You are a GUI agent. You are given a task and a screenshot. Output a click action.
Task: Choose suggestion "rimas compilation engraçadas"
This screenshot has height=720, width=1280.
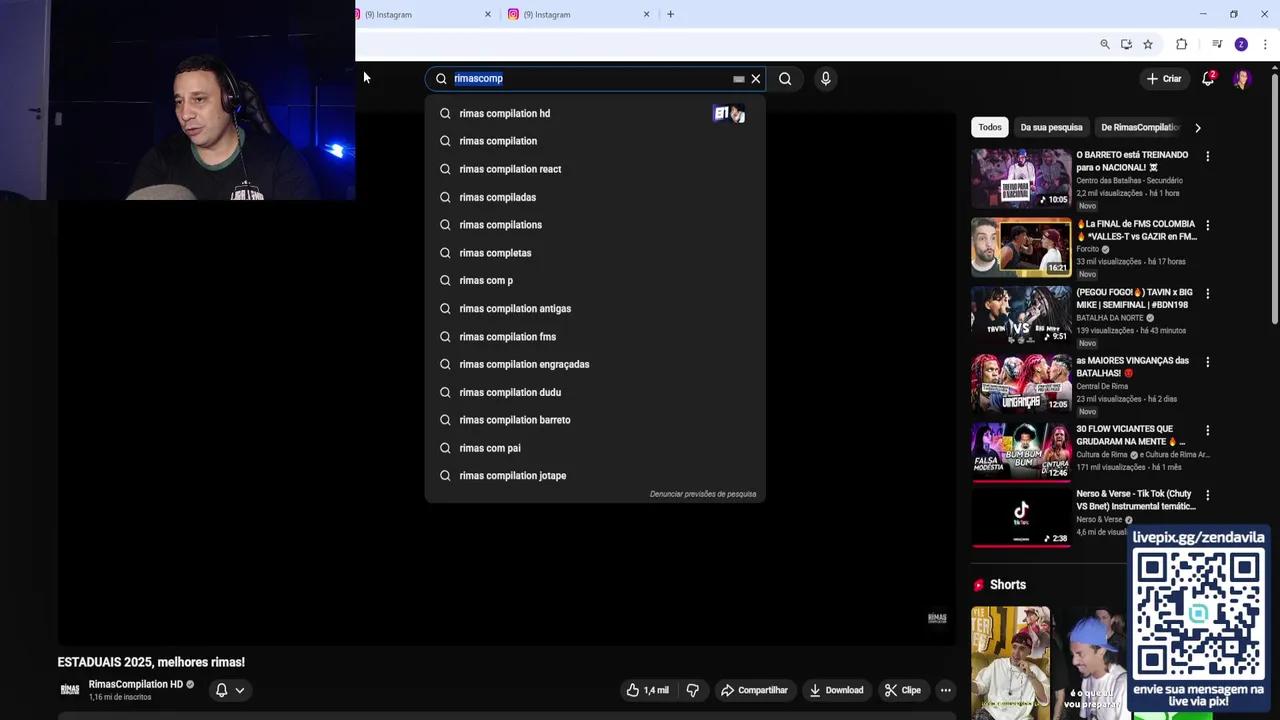click(595, 364)
